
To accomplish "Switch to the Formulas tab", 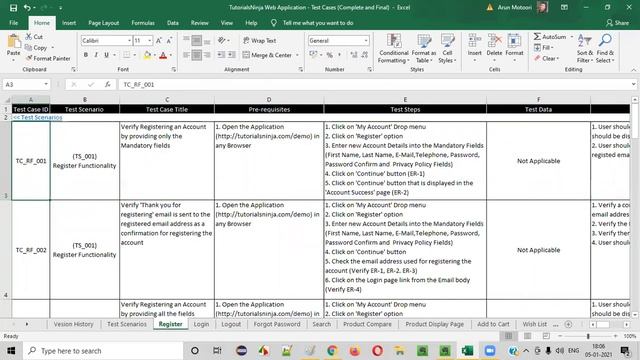I will pos(143,23).
